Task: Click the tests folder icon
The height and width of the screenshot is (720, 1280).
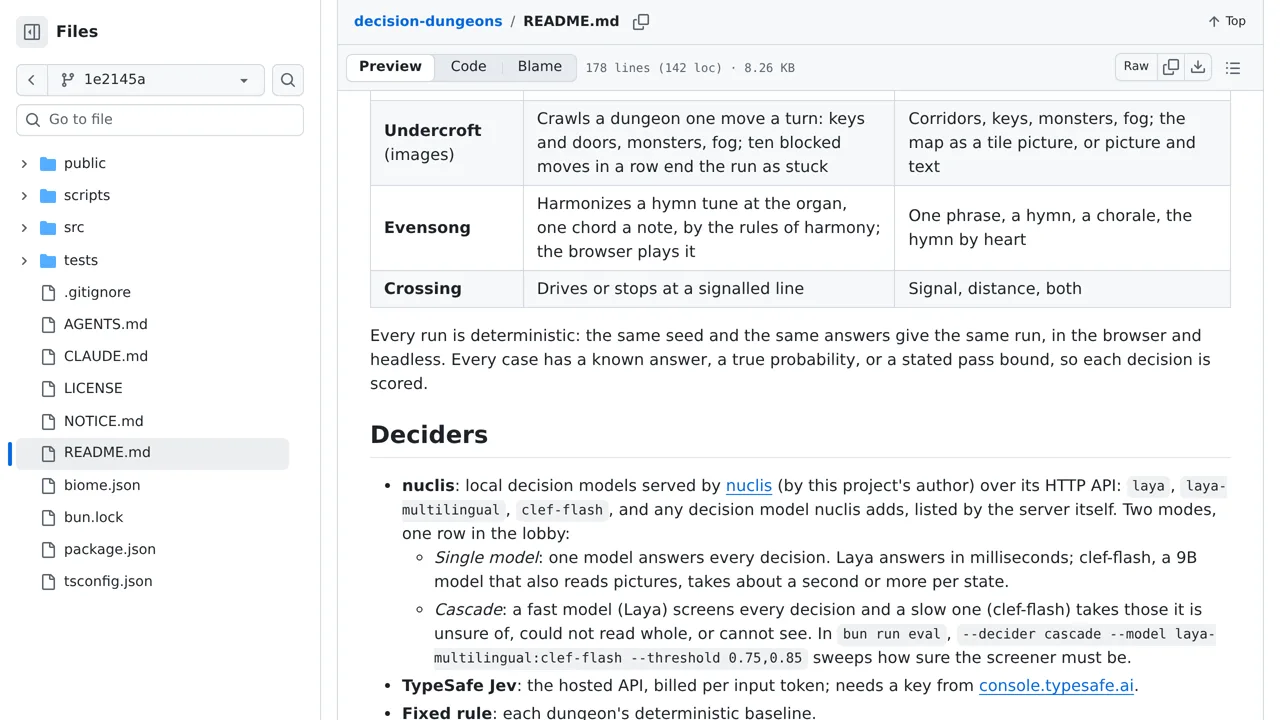Action: click(48, 261)
